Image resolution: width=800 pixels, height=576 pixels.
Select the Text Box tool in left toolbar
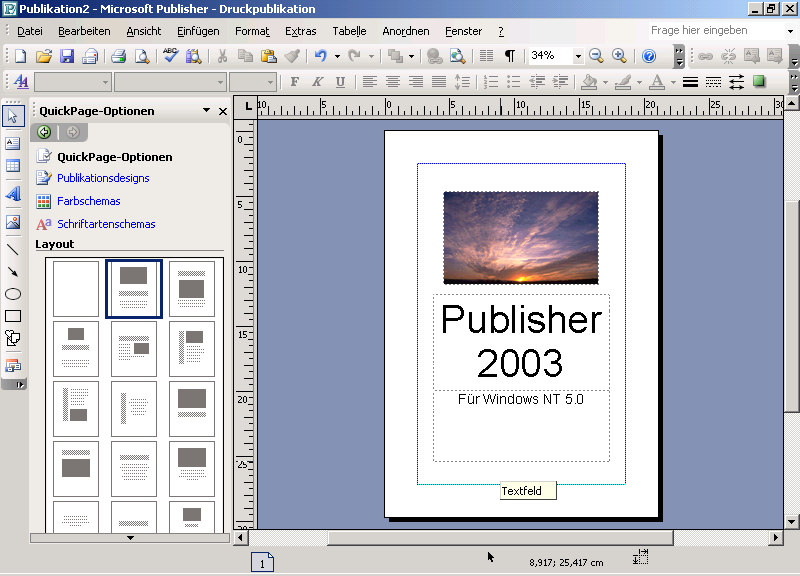[13, 143]
